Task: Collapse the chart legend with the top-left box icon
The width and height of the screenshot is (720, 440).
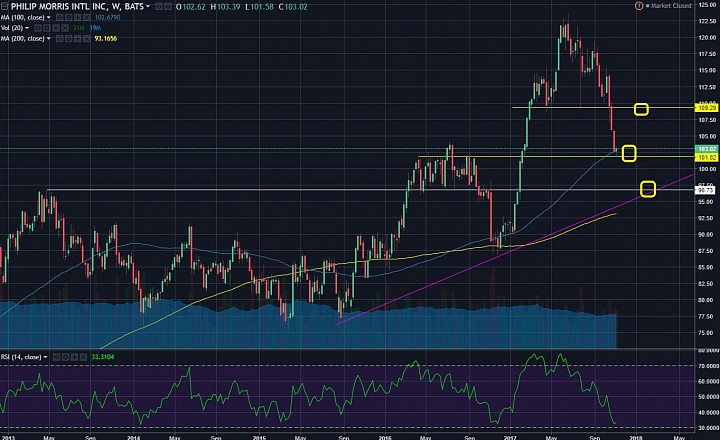Action: [x=4, y=6]
